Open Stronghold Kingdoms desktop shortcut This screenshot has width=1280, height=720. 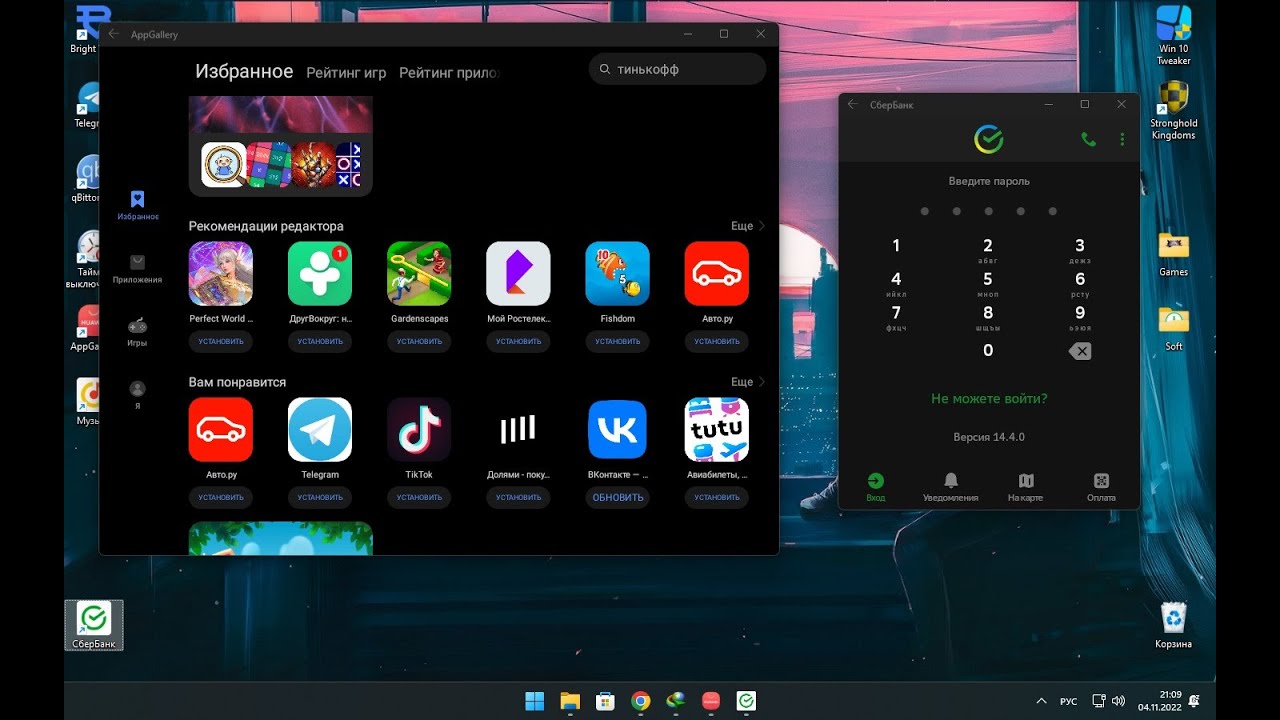1174,111
